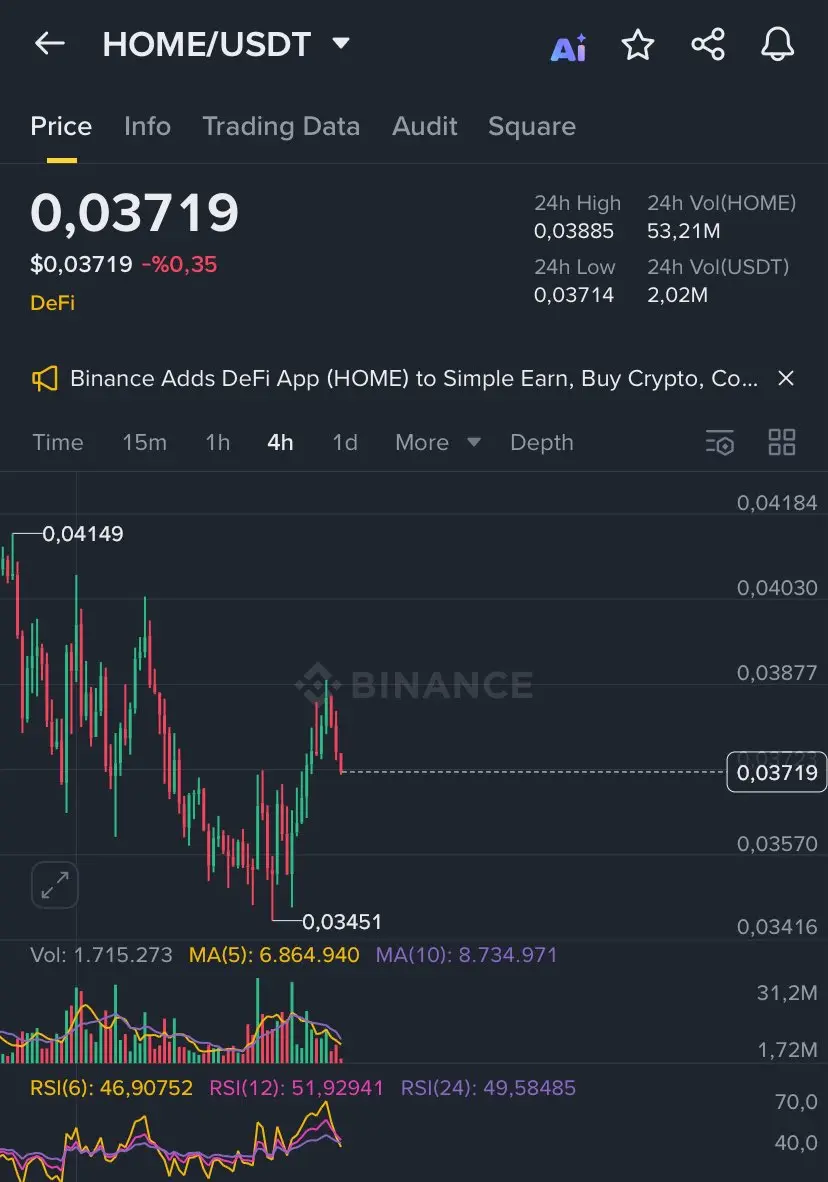Tap the 0,03416 price axis label

pos(777,926)
